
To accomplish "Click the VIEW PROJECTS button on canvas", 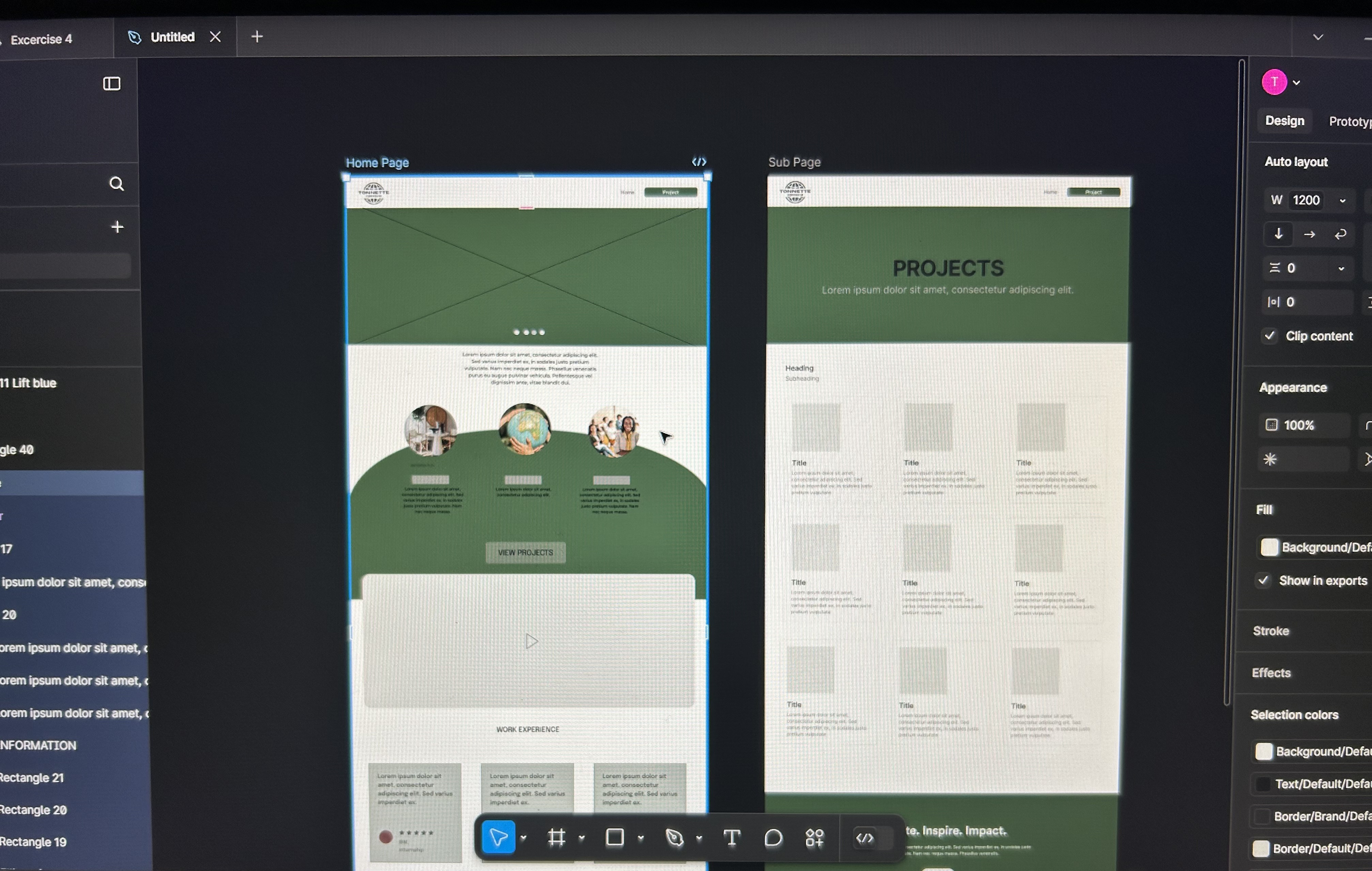I will 525,552.
